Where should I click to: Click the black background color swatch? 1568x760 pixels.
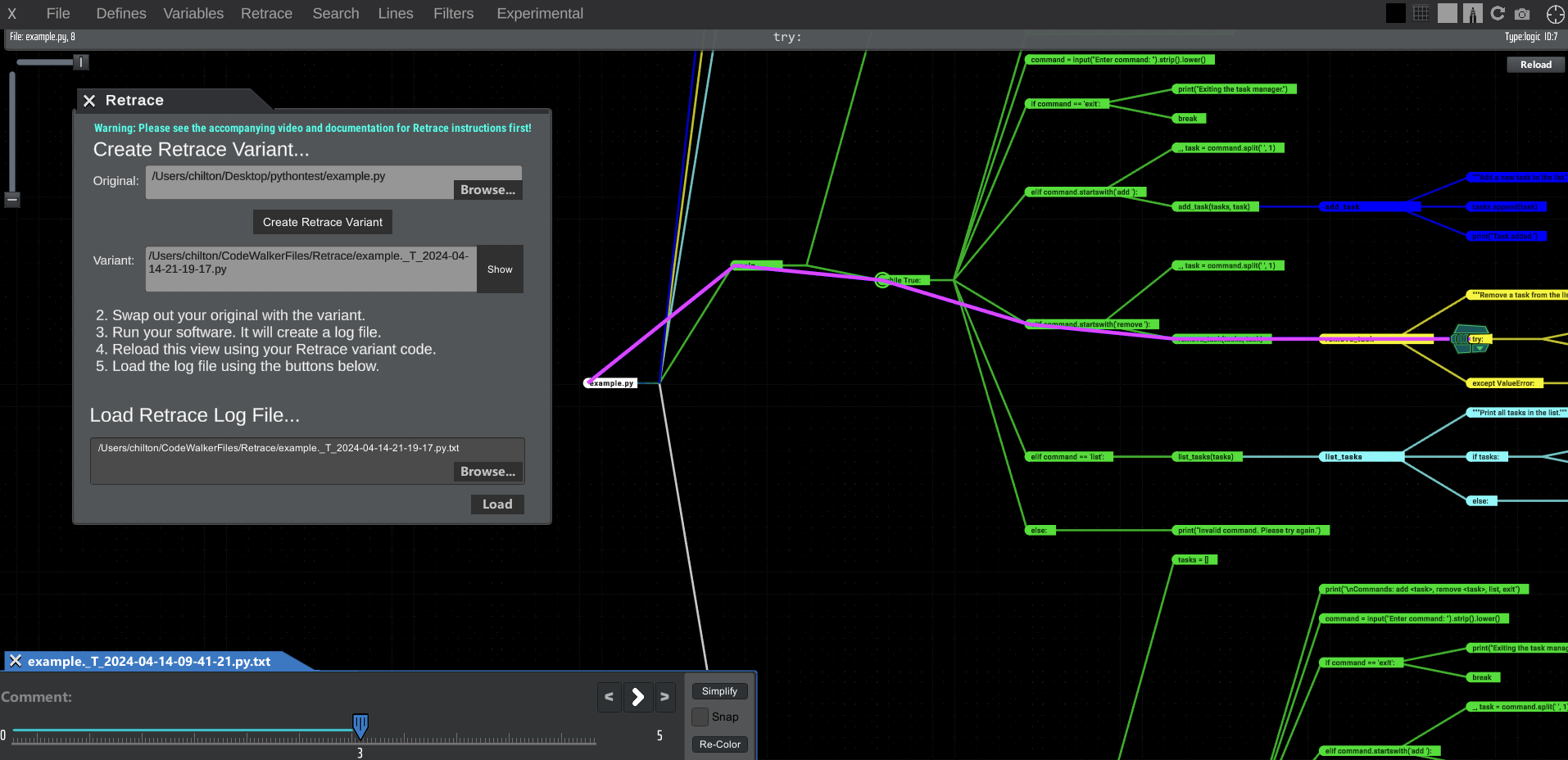[x=1395, y=13]
